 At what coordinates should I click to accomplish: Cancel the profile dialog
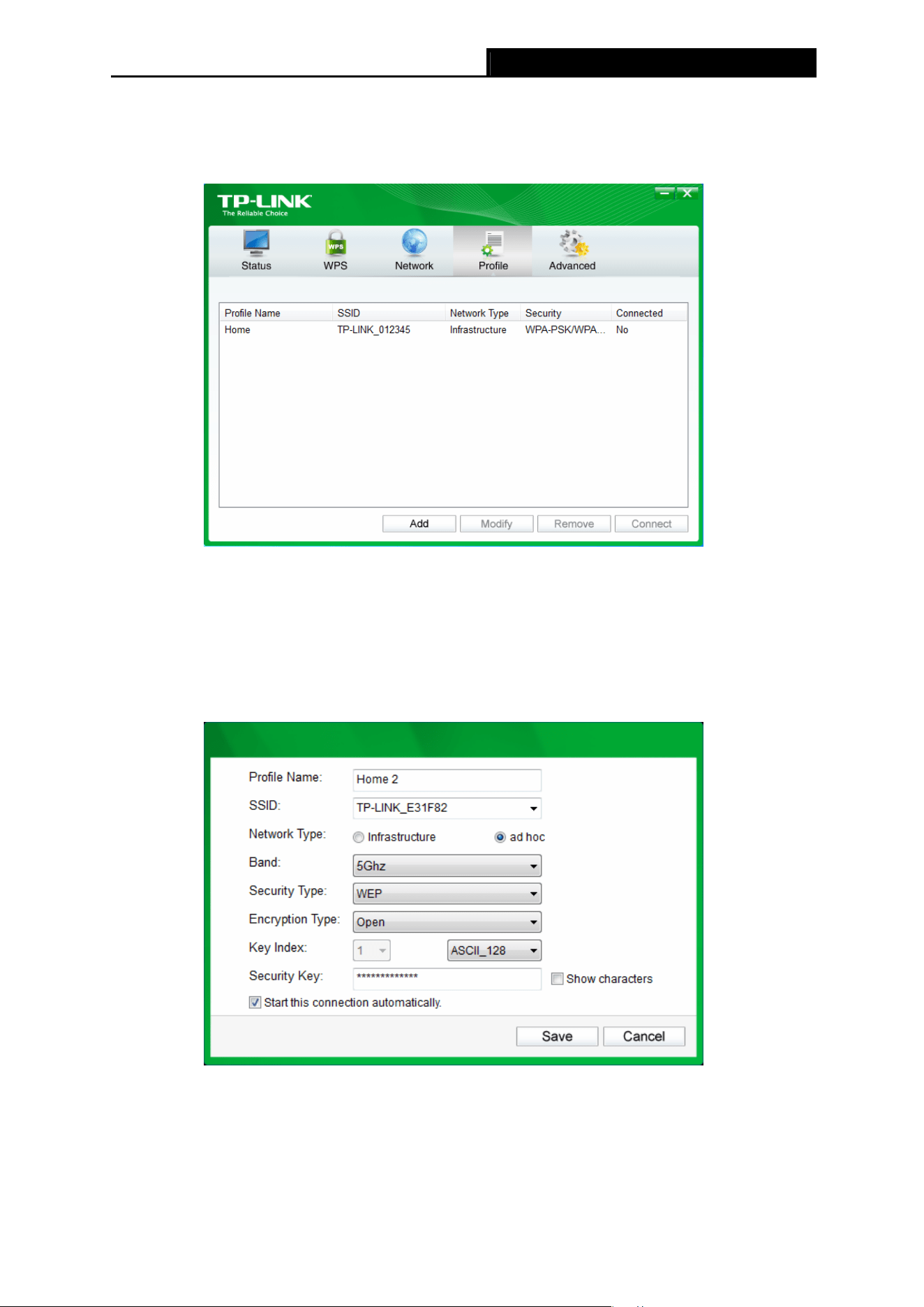[644, 1036]
